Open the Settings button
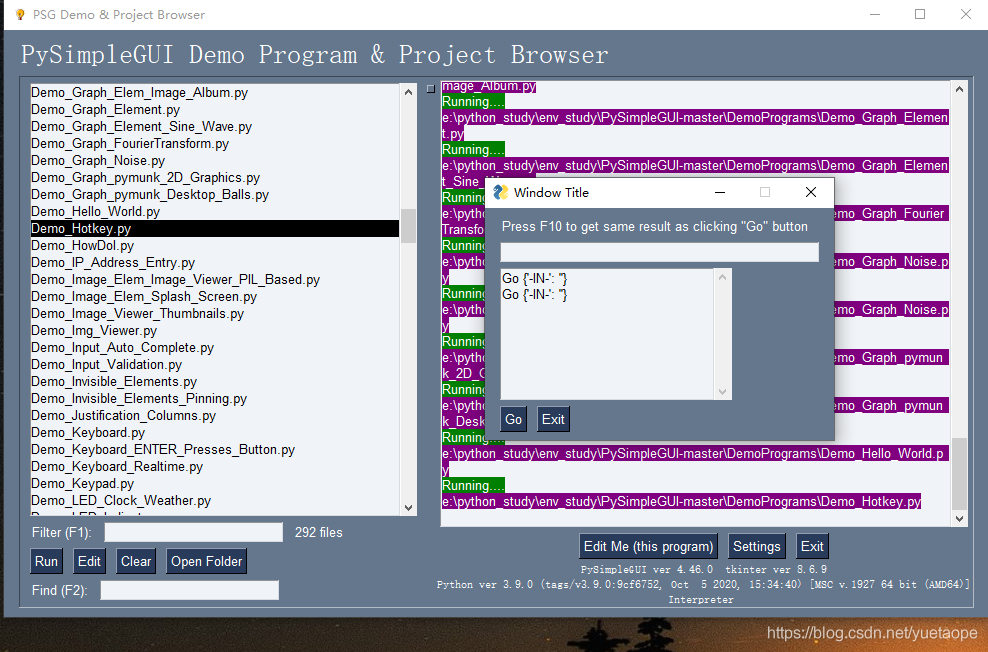 (x=757, y=546)
